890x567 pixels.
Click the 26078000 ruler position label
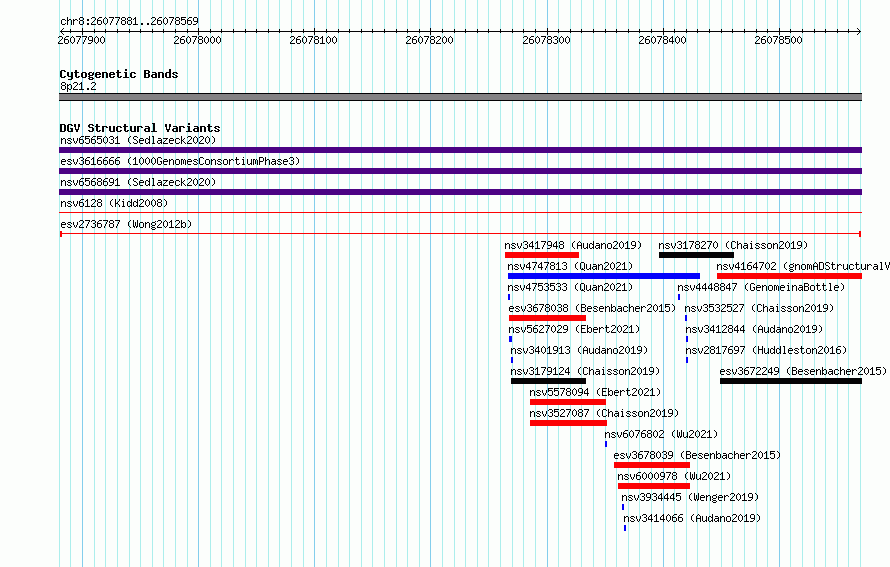click(197, 40)
